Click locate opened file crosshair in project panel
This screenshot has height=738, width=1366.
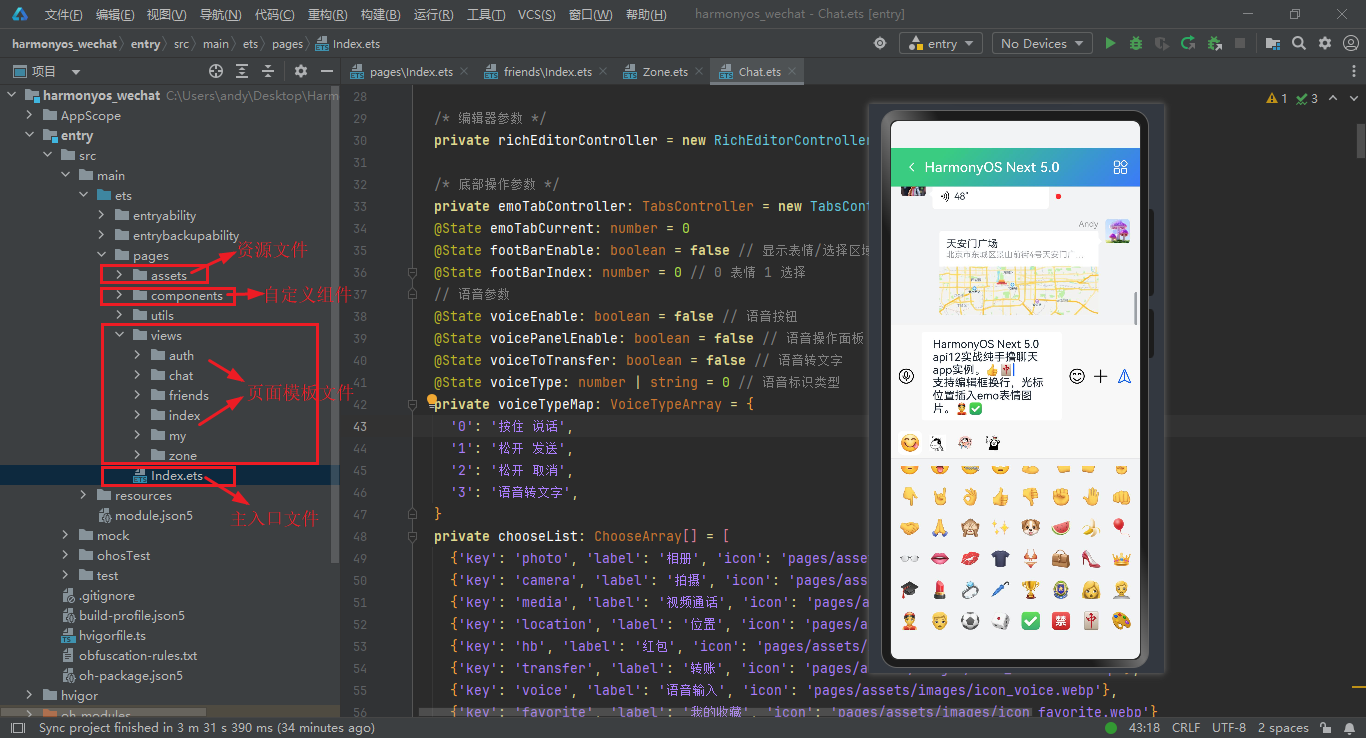pos(216,72)
